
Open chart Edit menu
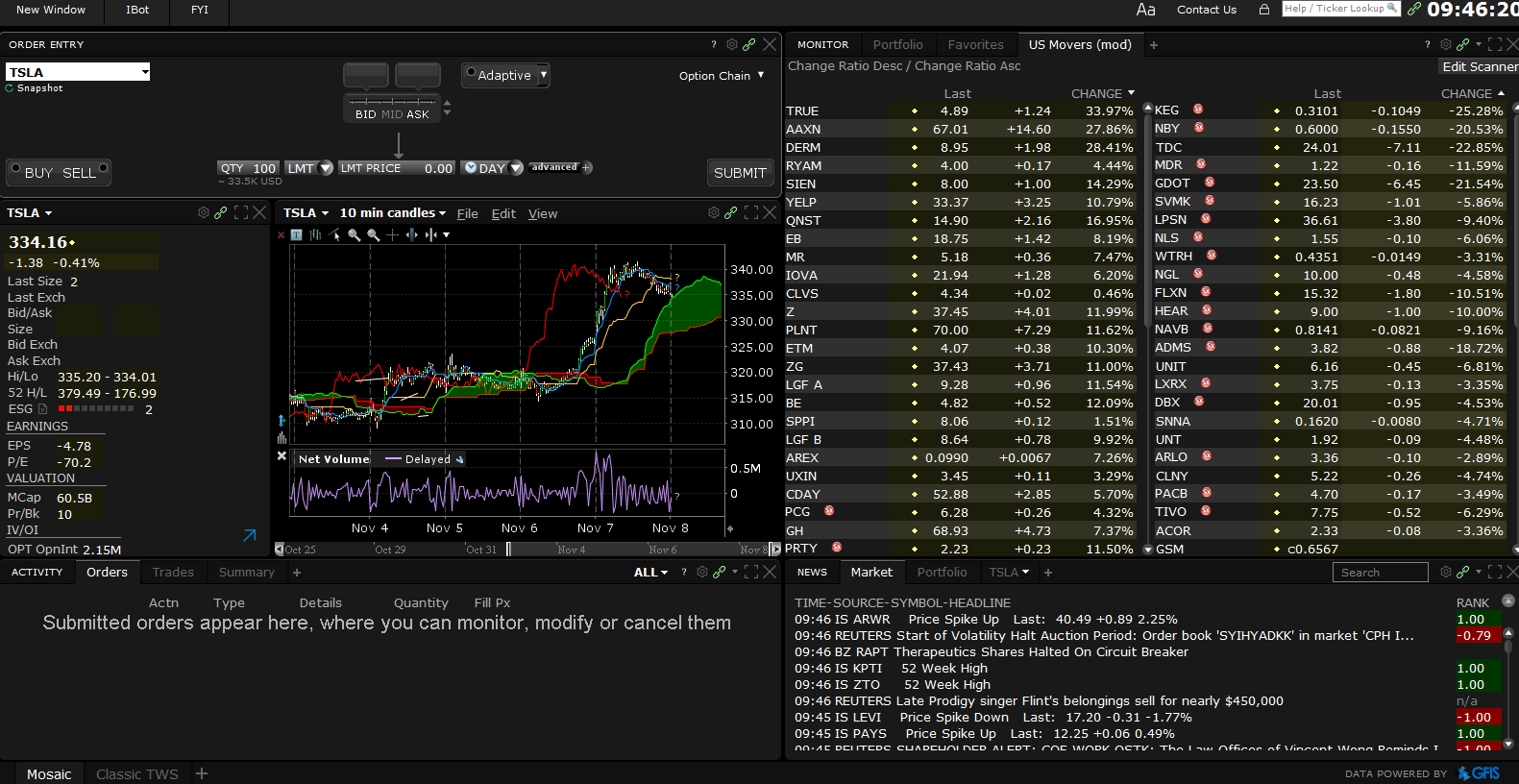tap(503, 214)
